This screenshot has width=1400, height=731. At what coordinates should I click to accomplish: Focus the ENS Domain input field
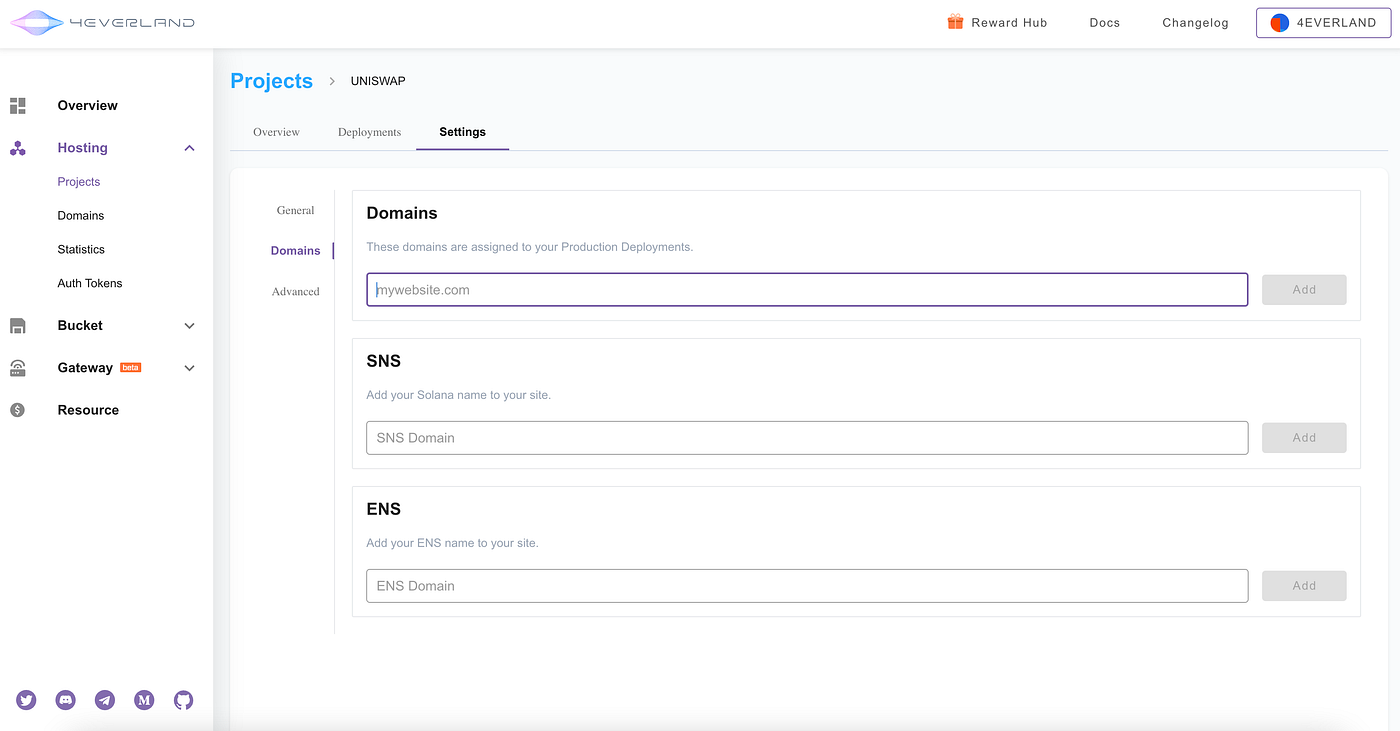click(807, 586)
